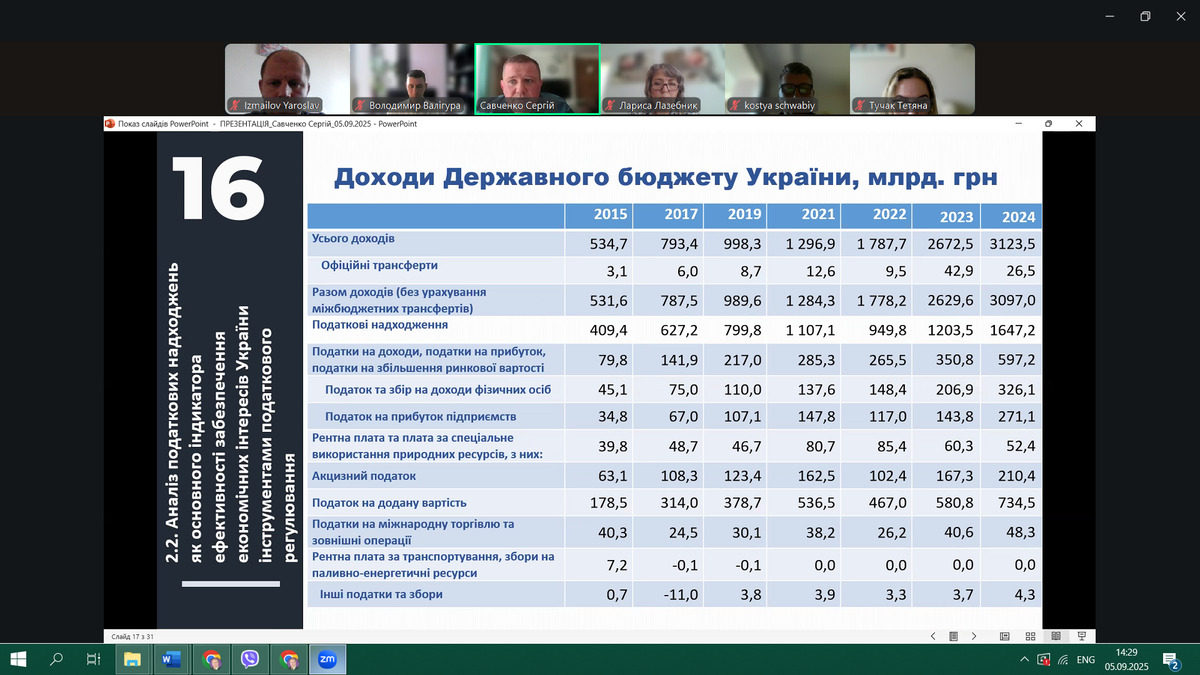Select Савченко Сергій's active speaker video
Screen dimensions: 1200x675
(537, 79)
